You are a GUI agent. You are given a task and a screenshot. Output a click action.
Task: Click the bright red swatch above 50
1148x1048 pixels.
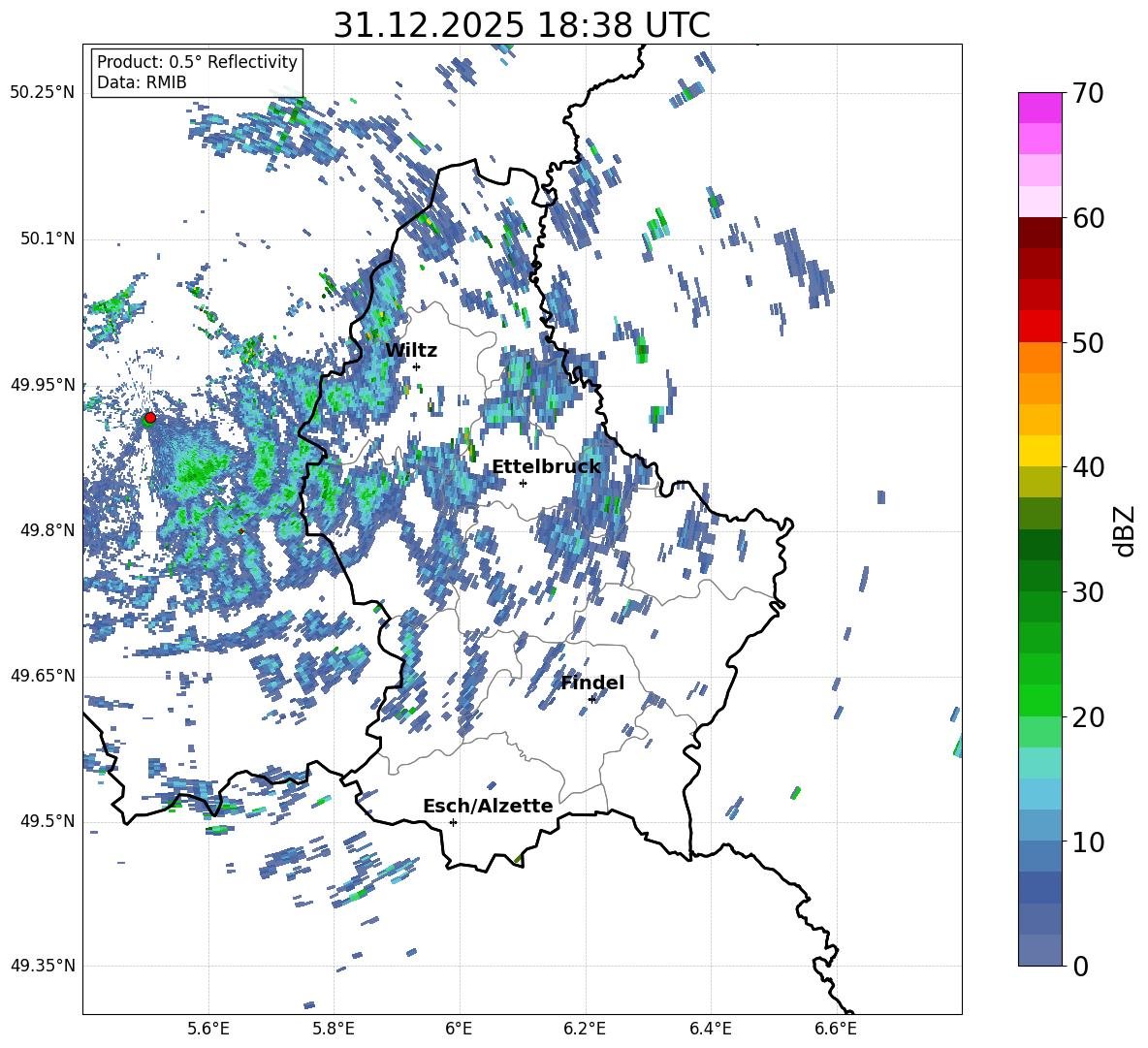[x=1040, y=327]
